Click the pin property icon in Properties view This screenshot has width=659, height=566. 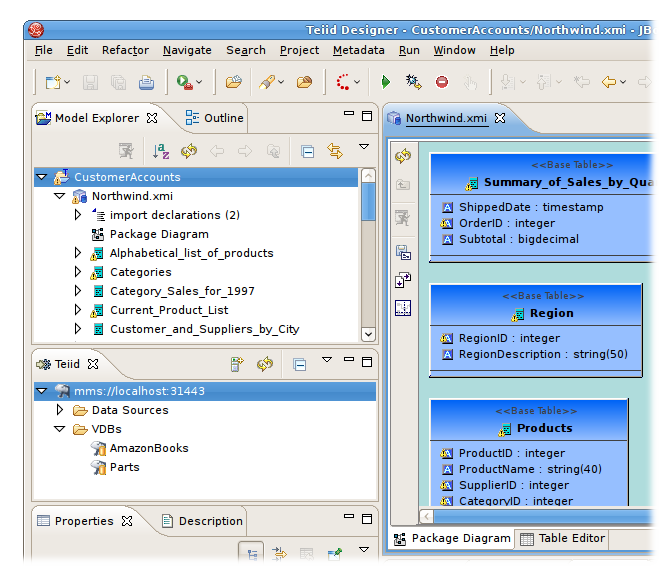(x=335, y=553)
